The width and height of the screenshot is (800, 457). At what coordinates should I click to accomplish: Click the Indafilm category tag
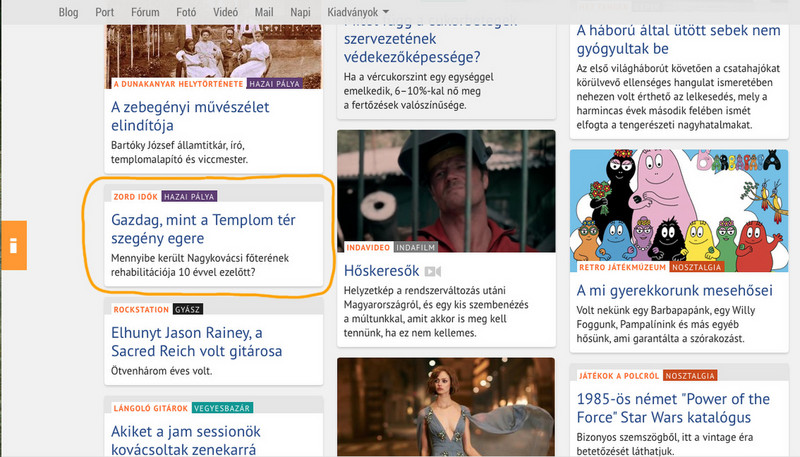(x=416, y=247)
